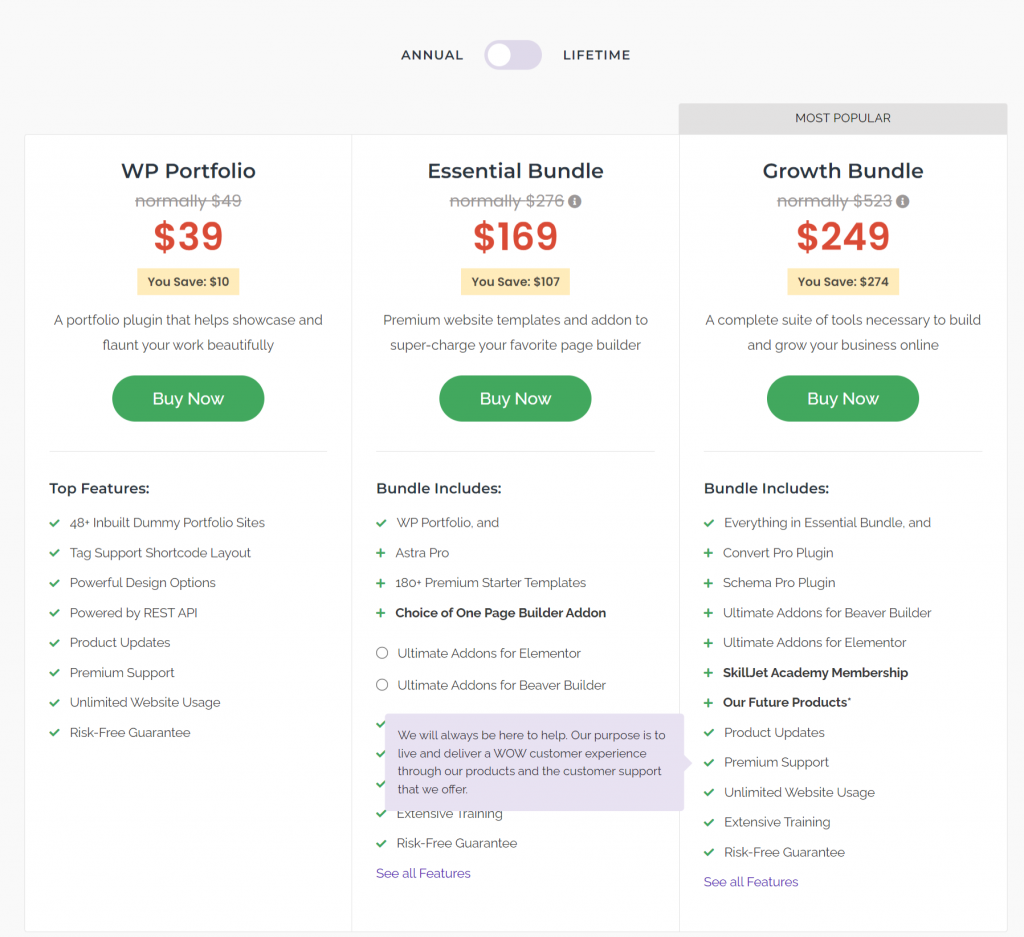1024x937 pixels.
Task: Click Buy Now for Growth Bundle
Action: (842, 398)
